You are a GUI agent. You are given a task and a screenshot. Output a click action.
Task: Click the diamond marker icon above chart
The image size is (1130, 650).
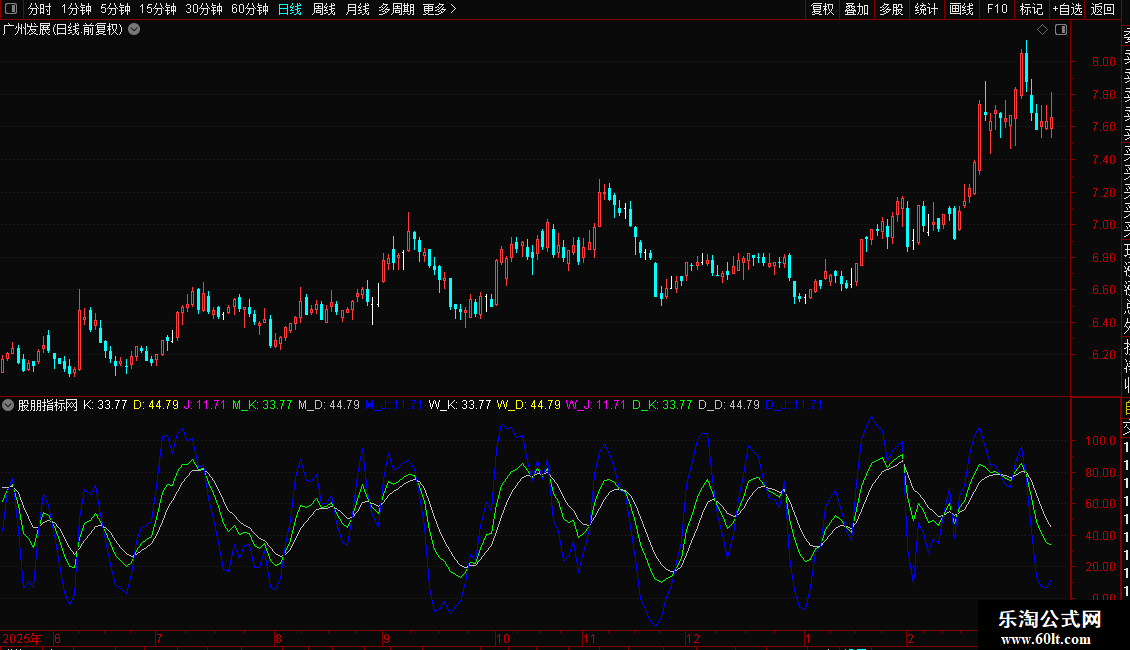[x=1042, y=30]
